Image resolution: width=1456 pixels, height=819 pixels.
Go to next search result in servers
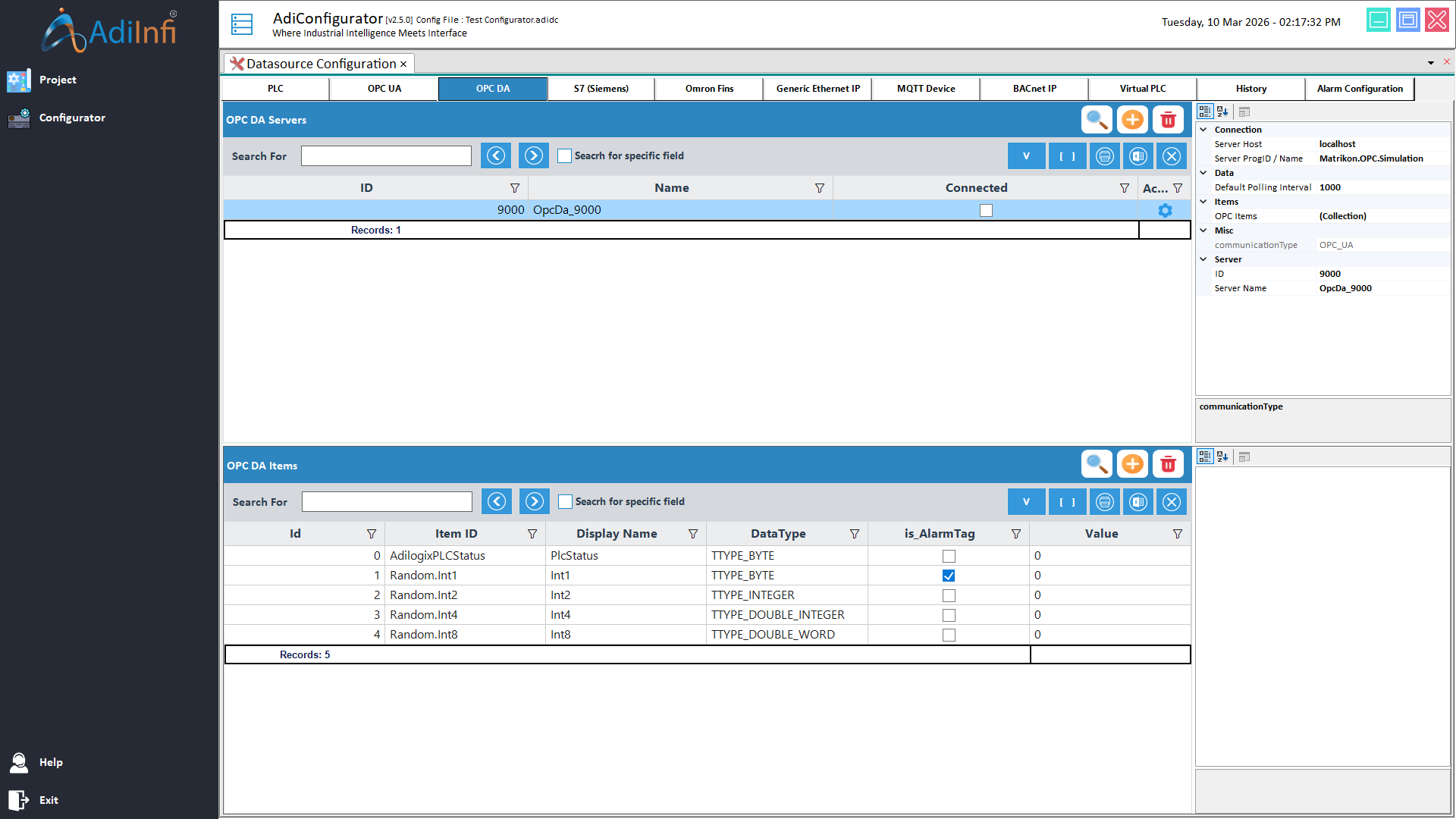click(534, 156)
